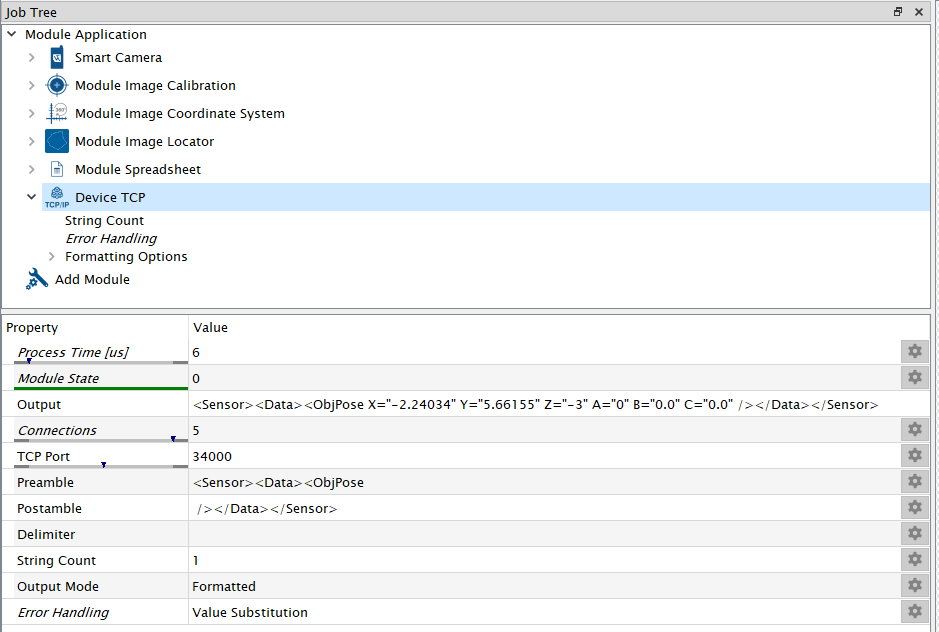939x632 pixels.
Task: Open gear settings for Module State row
Action: coord(914,377)
